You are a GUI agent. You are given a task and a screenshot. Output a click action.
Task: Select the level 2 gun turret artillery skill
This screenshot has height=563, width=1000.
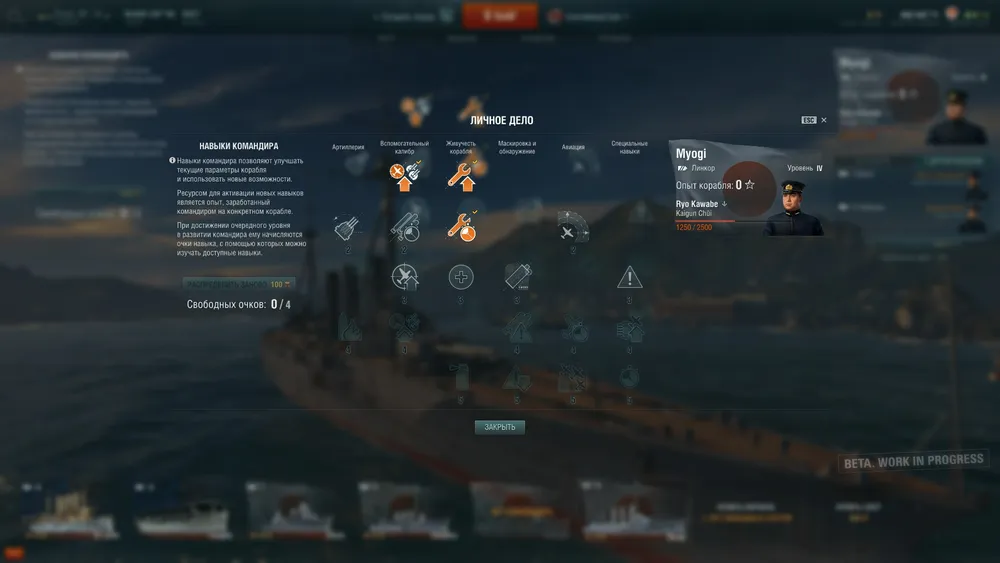tap(348, 228)
